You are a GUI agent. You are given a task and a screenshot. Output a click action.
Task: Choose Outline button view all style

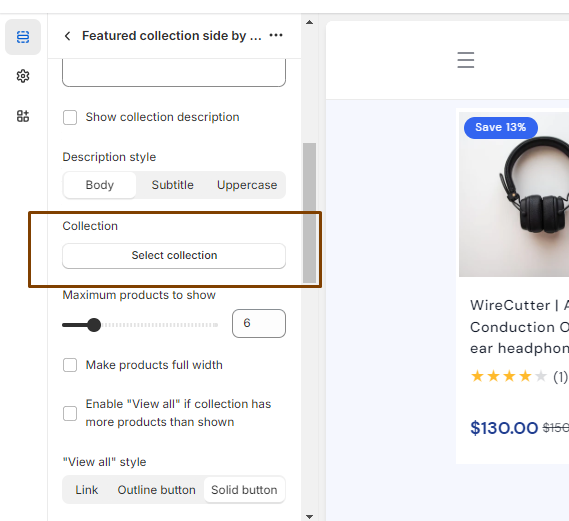coord(156,490)
